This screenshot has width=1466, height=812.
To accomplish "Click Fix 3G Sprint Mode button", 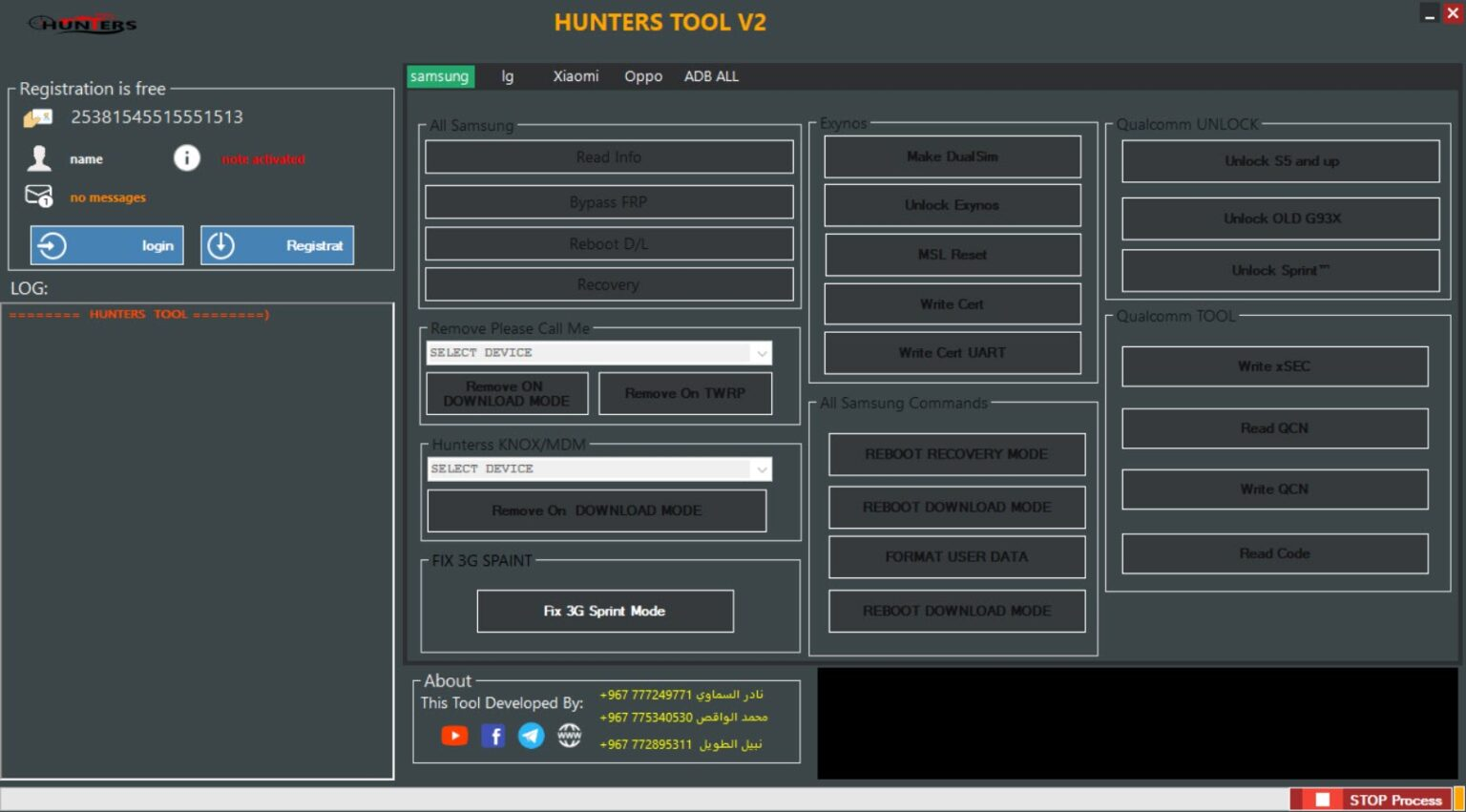I will 605,611.
